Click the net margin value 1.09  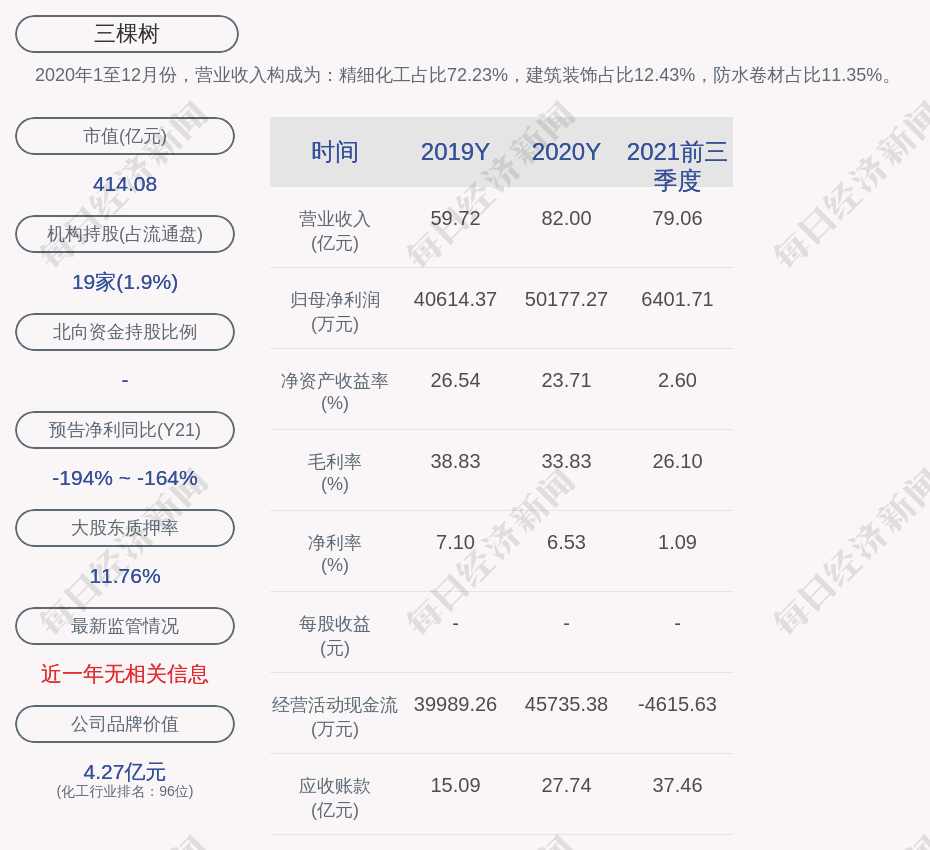[x=677, y=542]
